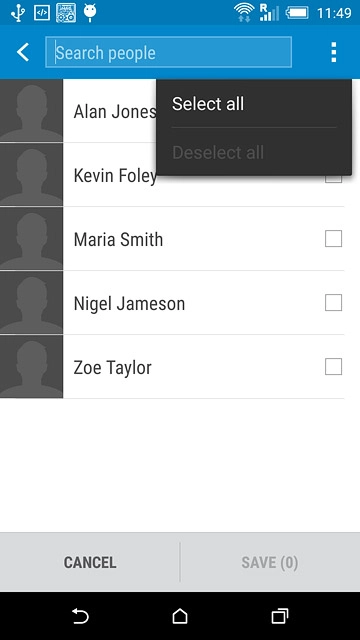
Task: Tap Kevin Foley contact photo
Action: pos(31,175)
